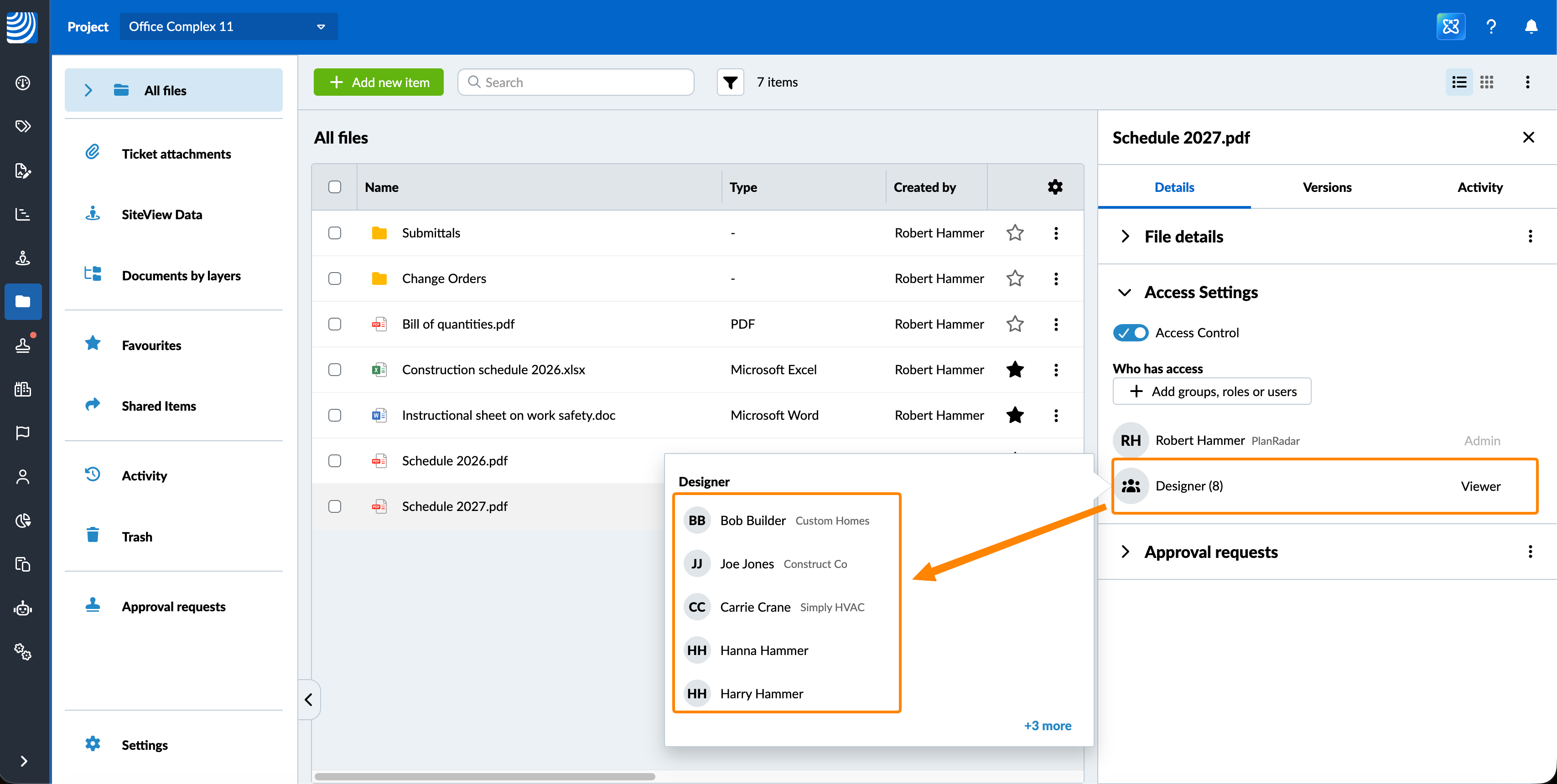1557x784 pixels.
Task: Expand the File details section
Action: click(x=1125, y=236)
